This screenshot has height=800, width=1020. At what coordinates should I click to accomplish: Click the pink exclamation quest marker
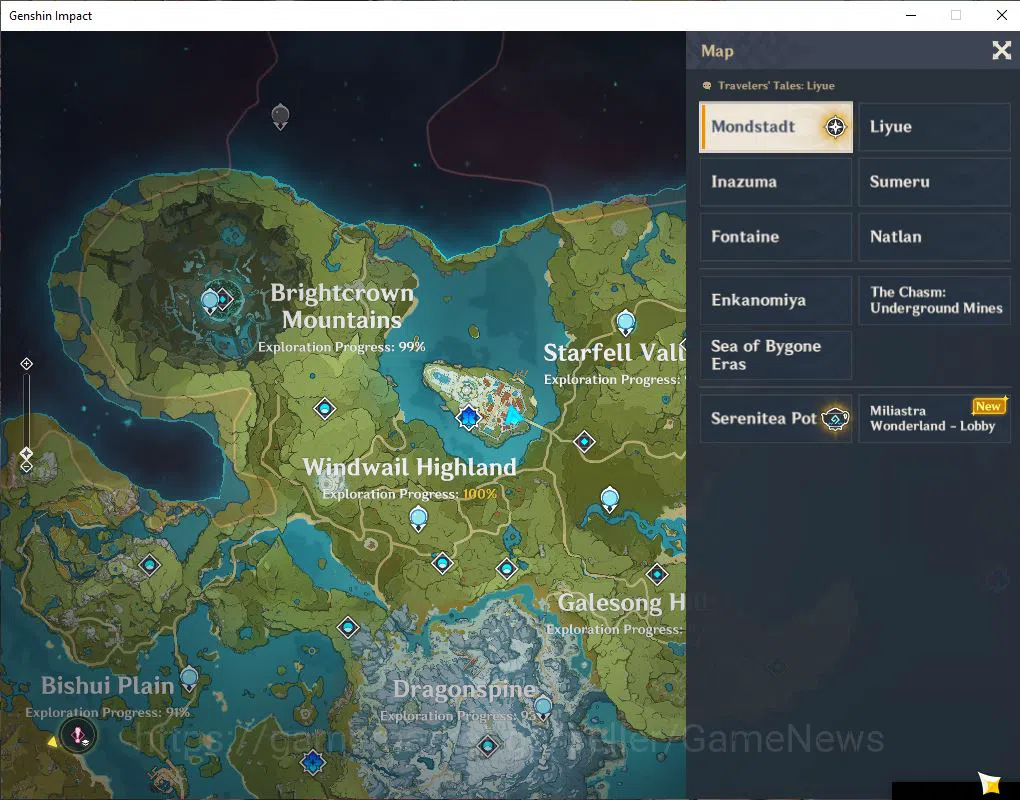tap(78, 736)
